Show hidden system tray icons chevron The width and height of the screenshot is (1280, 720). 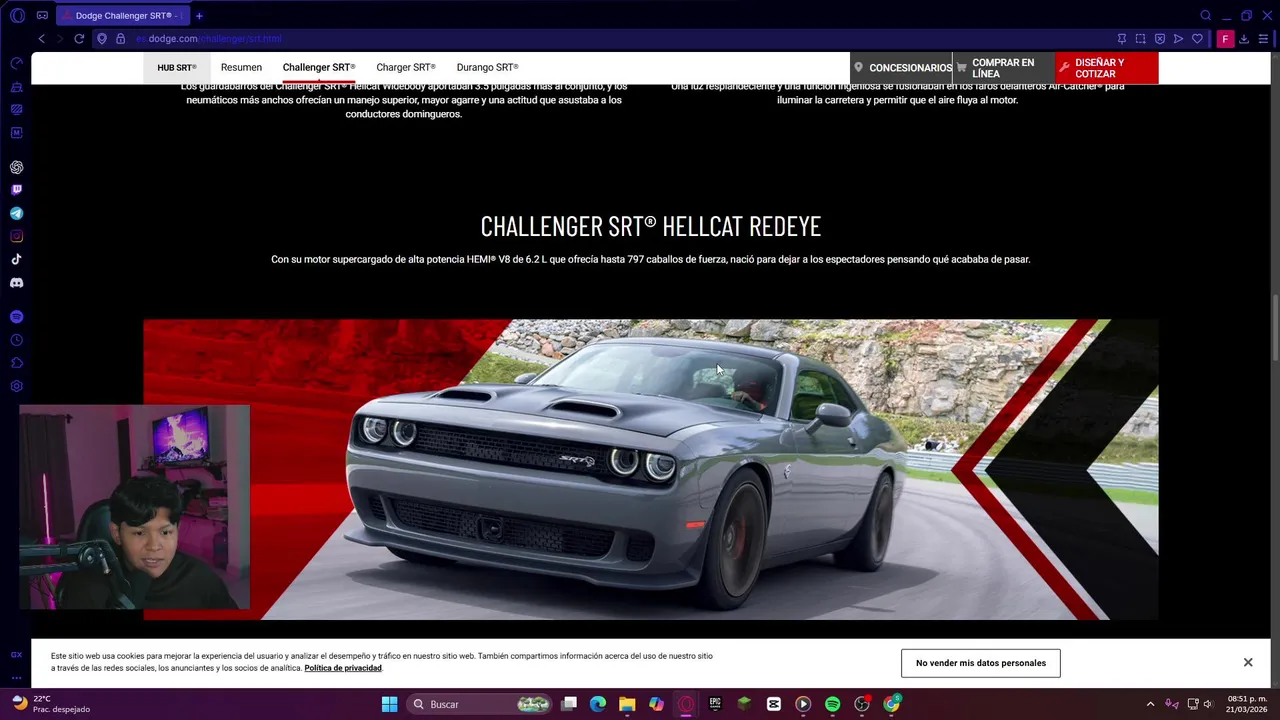(x=1150, y=704)
